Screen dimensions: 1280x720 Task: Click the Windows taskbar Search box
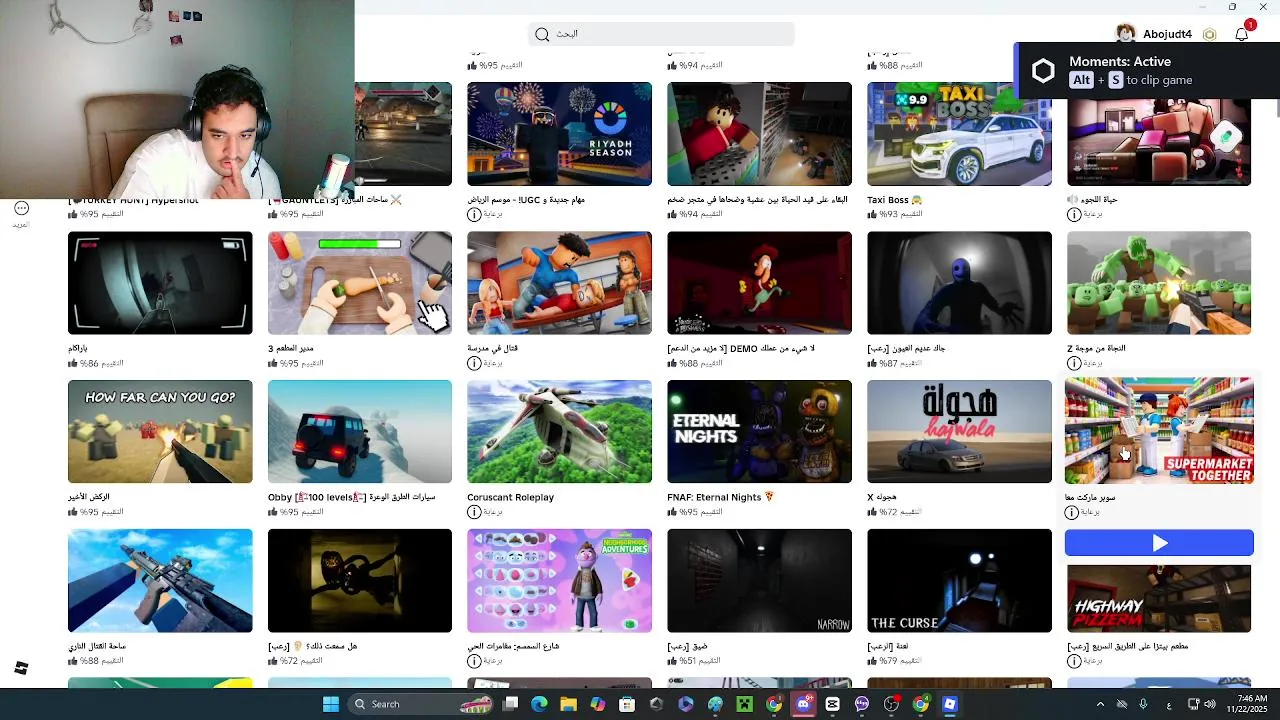tap(420, 704)
